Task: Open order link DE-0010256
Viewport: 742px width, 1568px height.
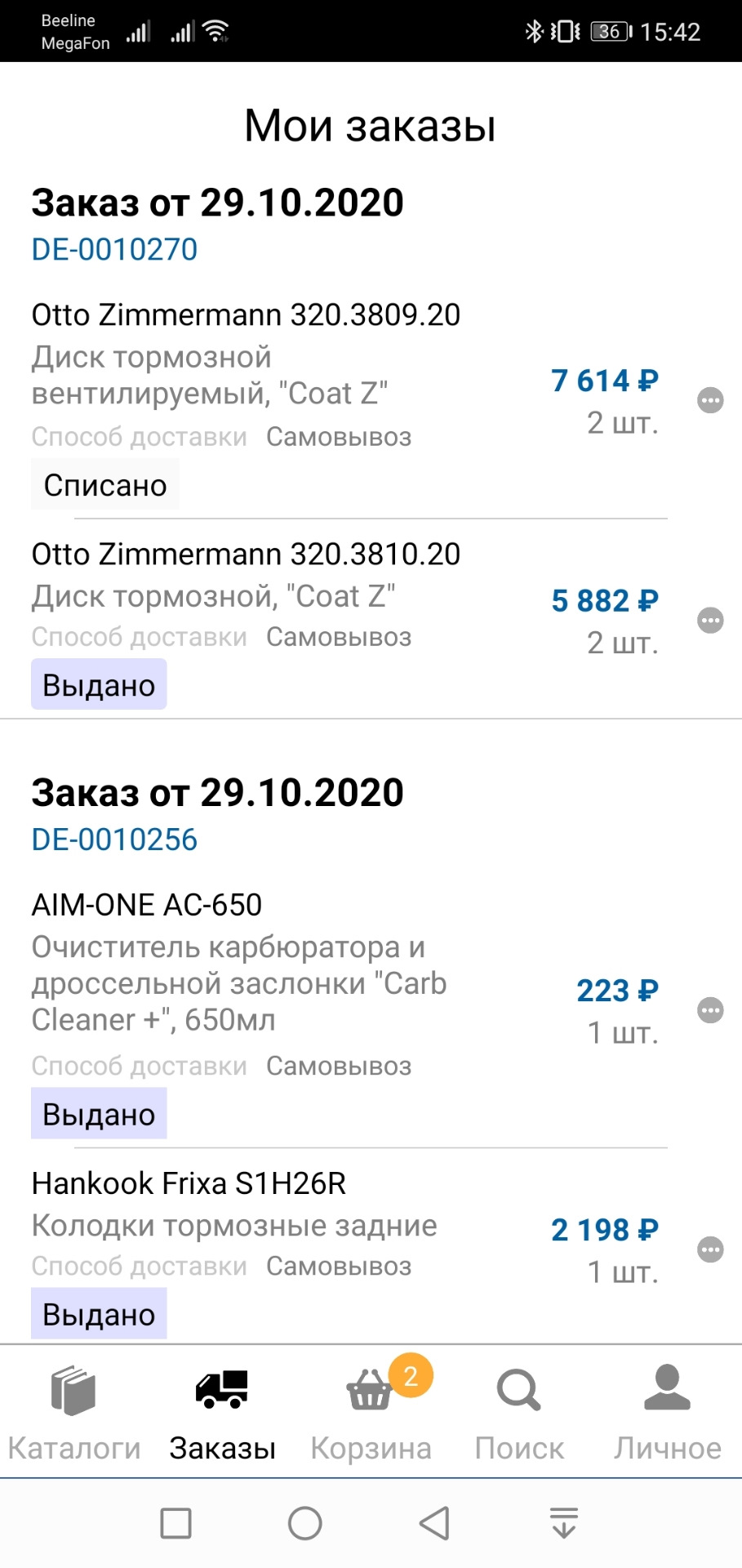Action: click(x=114, y=840)
